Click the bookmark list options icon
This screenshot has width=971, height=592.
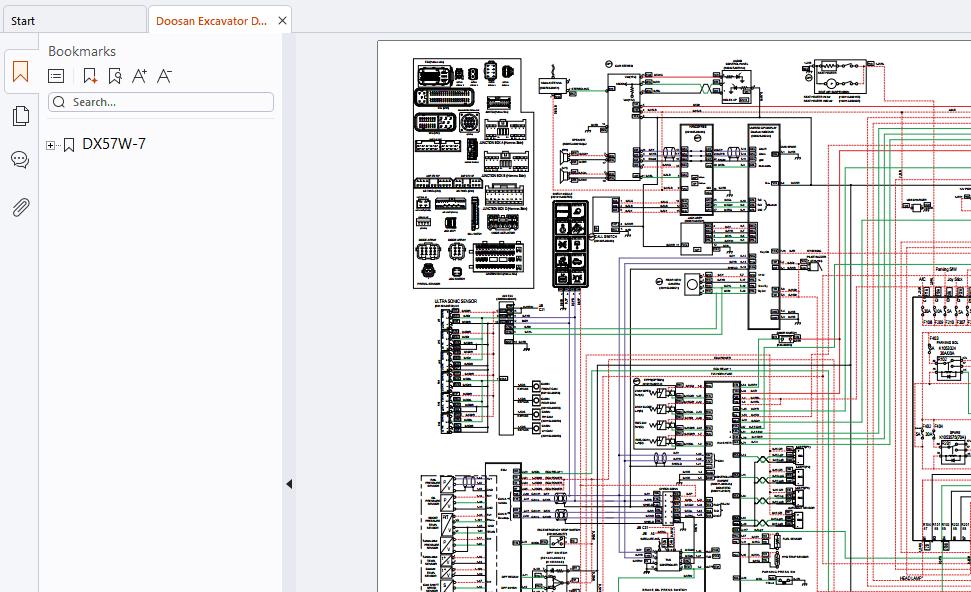pyautogui.click(x=56, y=76)
